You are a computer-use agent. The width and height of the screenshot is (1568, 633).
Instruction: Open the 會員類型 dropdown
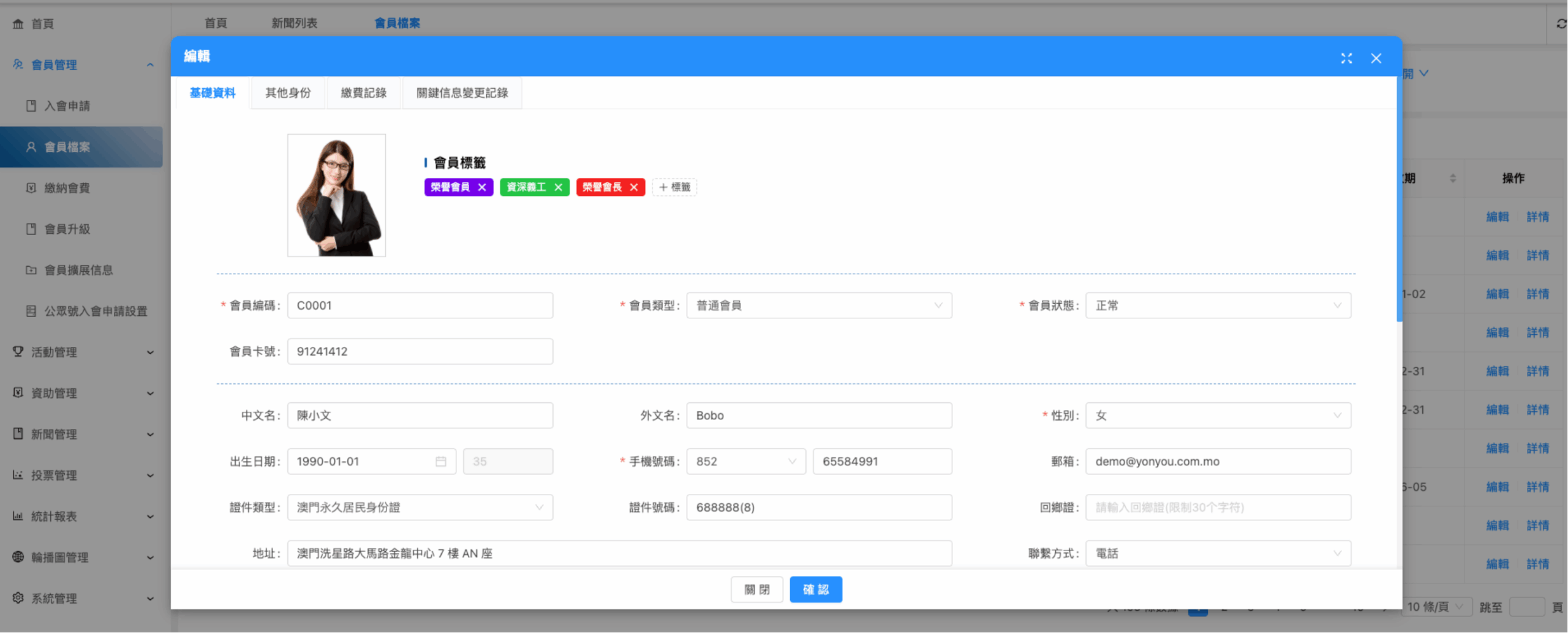818,305
